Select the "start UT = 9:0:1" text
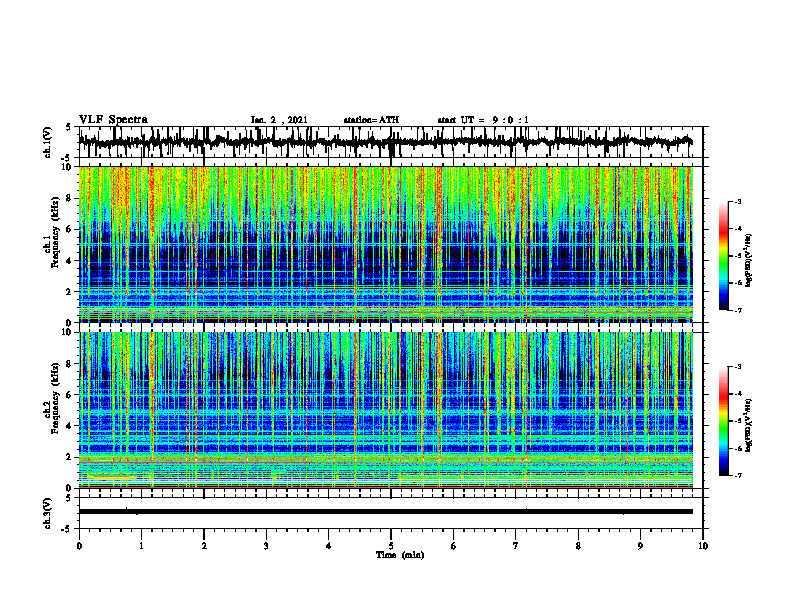Viewport: 792px width, 612px height. click(x=483, y=120)
